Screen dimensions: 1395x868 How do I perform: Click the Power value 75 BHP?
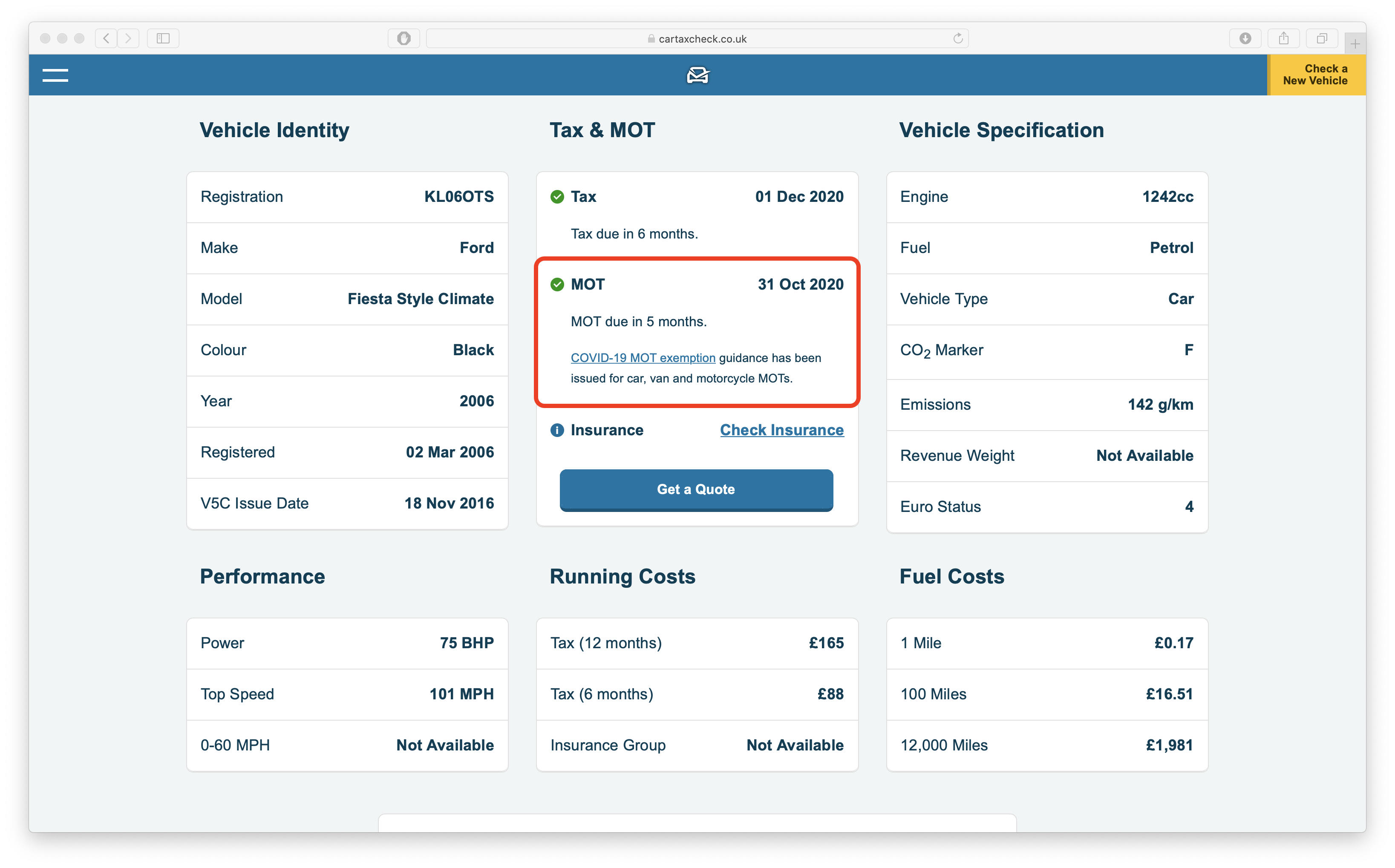467,643
